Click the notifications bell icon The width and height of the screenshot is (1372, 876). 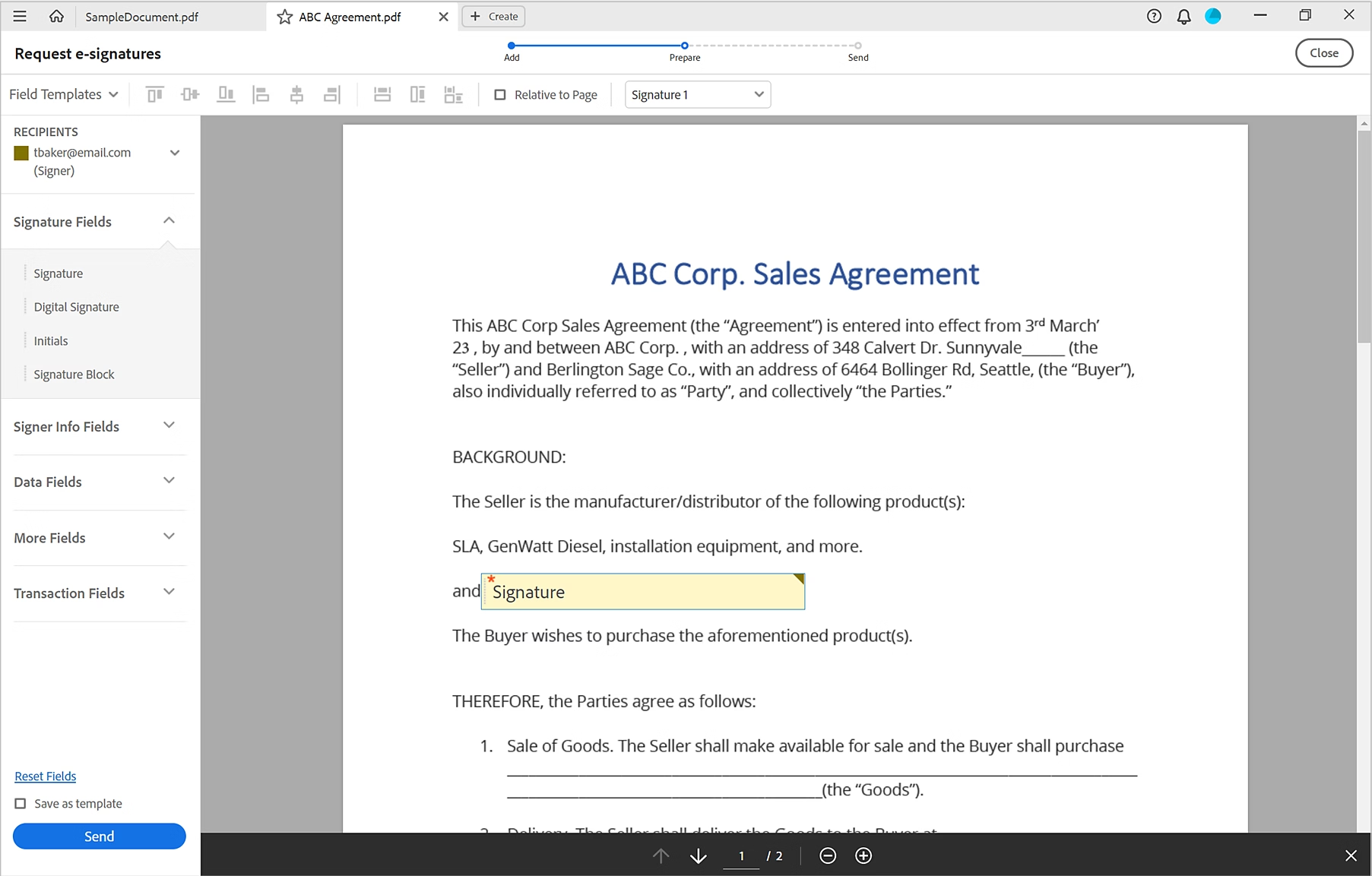coord(1183,16)
